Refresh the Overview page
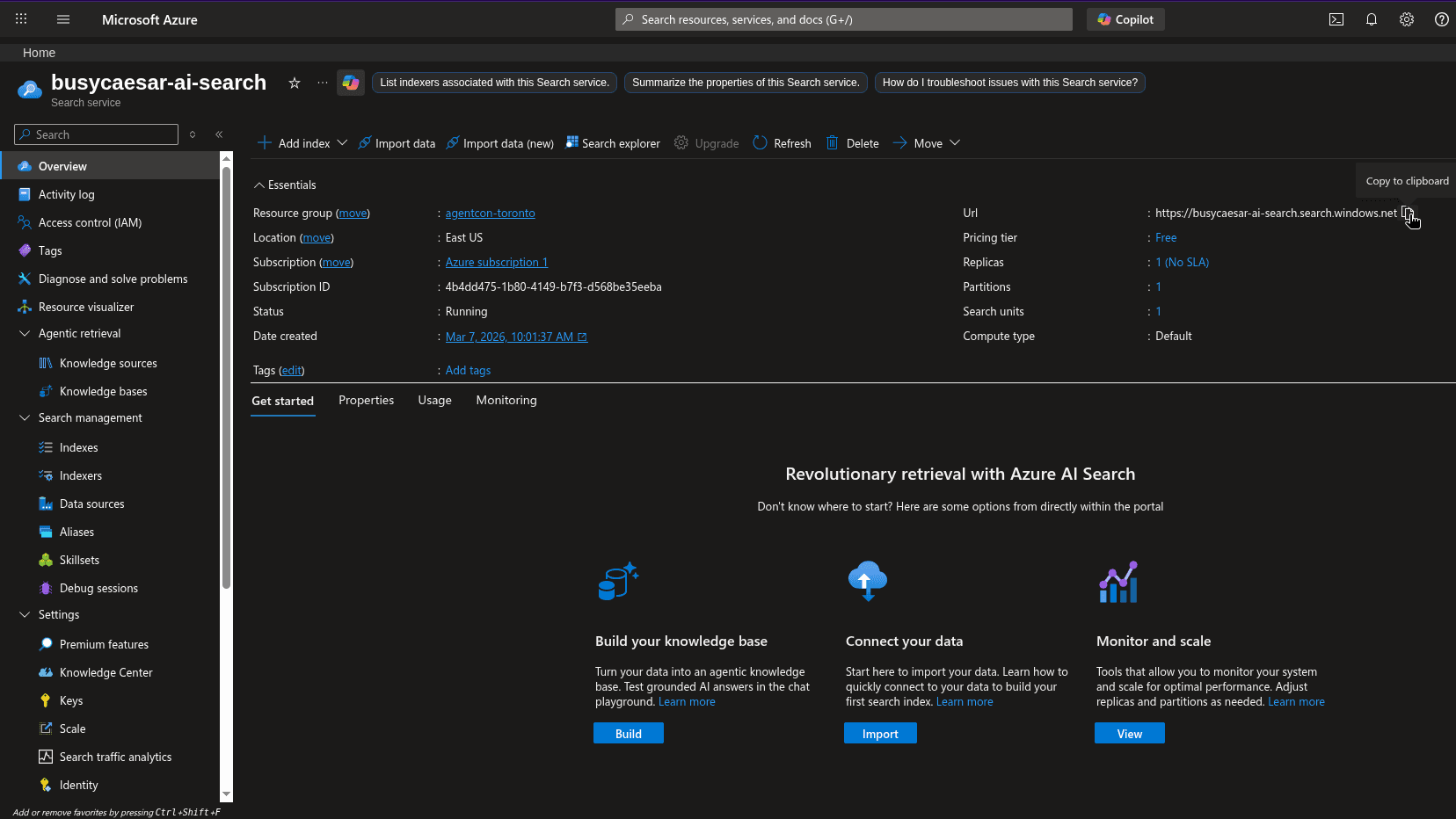1456x819 pixels. click(781, 142)
